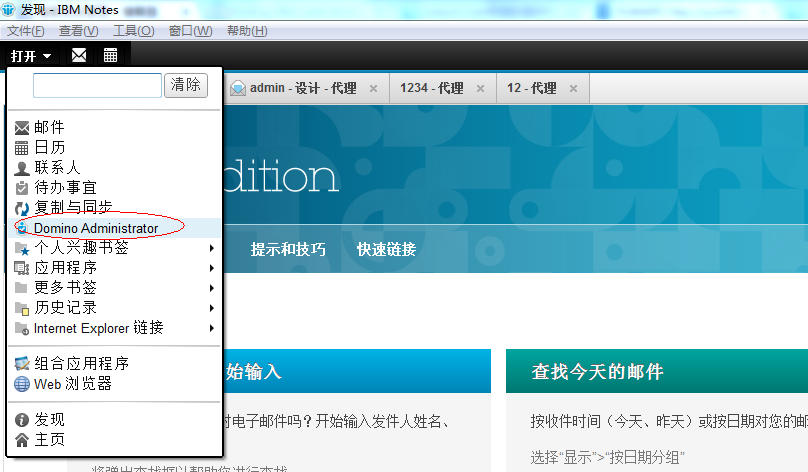Image resolution: width=808 pixels, height=472 pixels.
Task: Click the 历史记录 folder icon
Action: (x=22, y=308)
